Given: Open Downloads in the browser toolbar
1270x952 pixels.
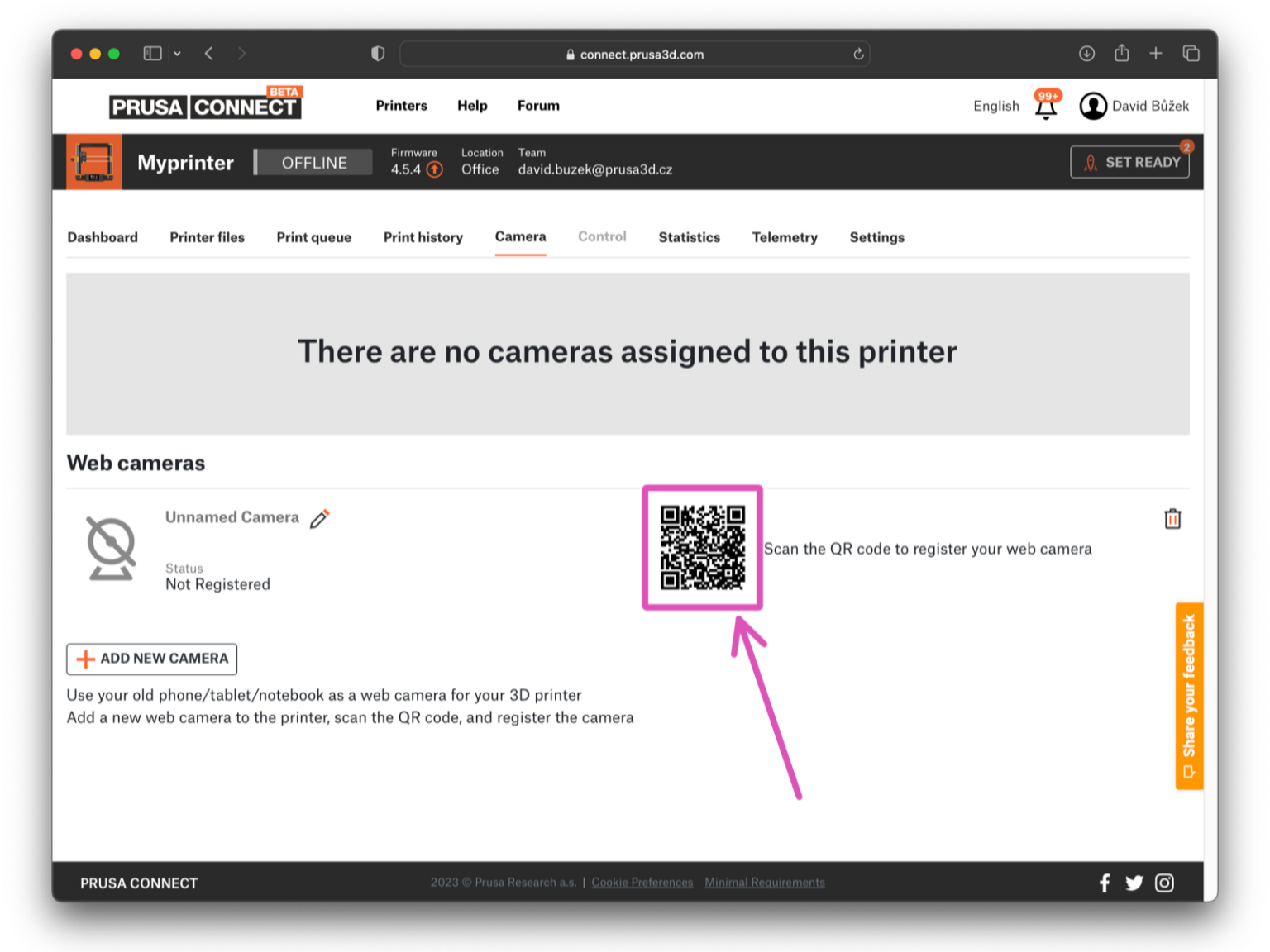Looking at the screenshot, I should pyautogui.click(x=1086, y=53).
